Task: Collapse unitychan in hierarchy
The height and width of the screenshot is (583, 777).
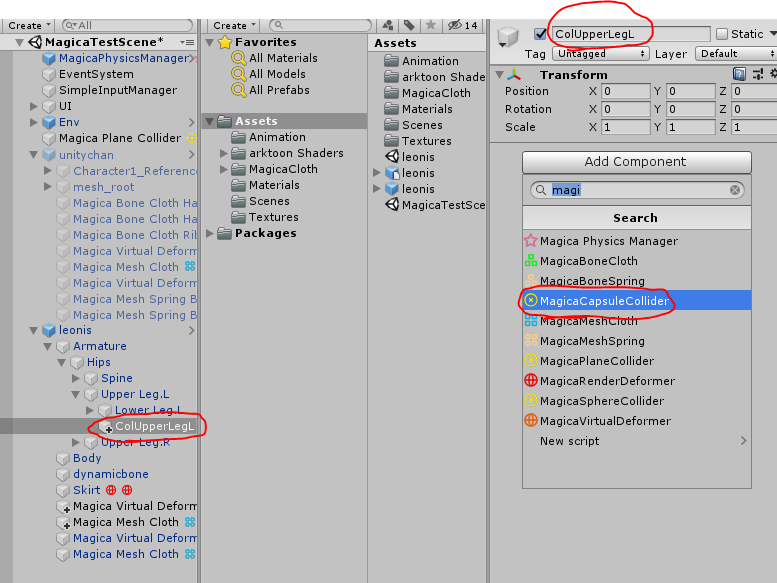Action: (x=33, y=155)
